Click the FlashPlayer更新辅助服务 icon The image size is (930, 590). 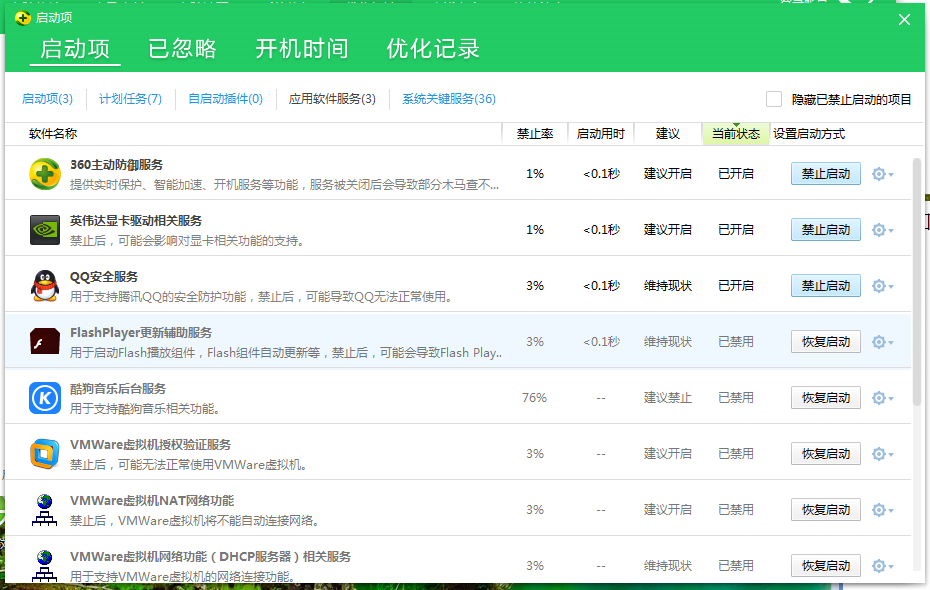pyautogui.click(x=45, y=342)
